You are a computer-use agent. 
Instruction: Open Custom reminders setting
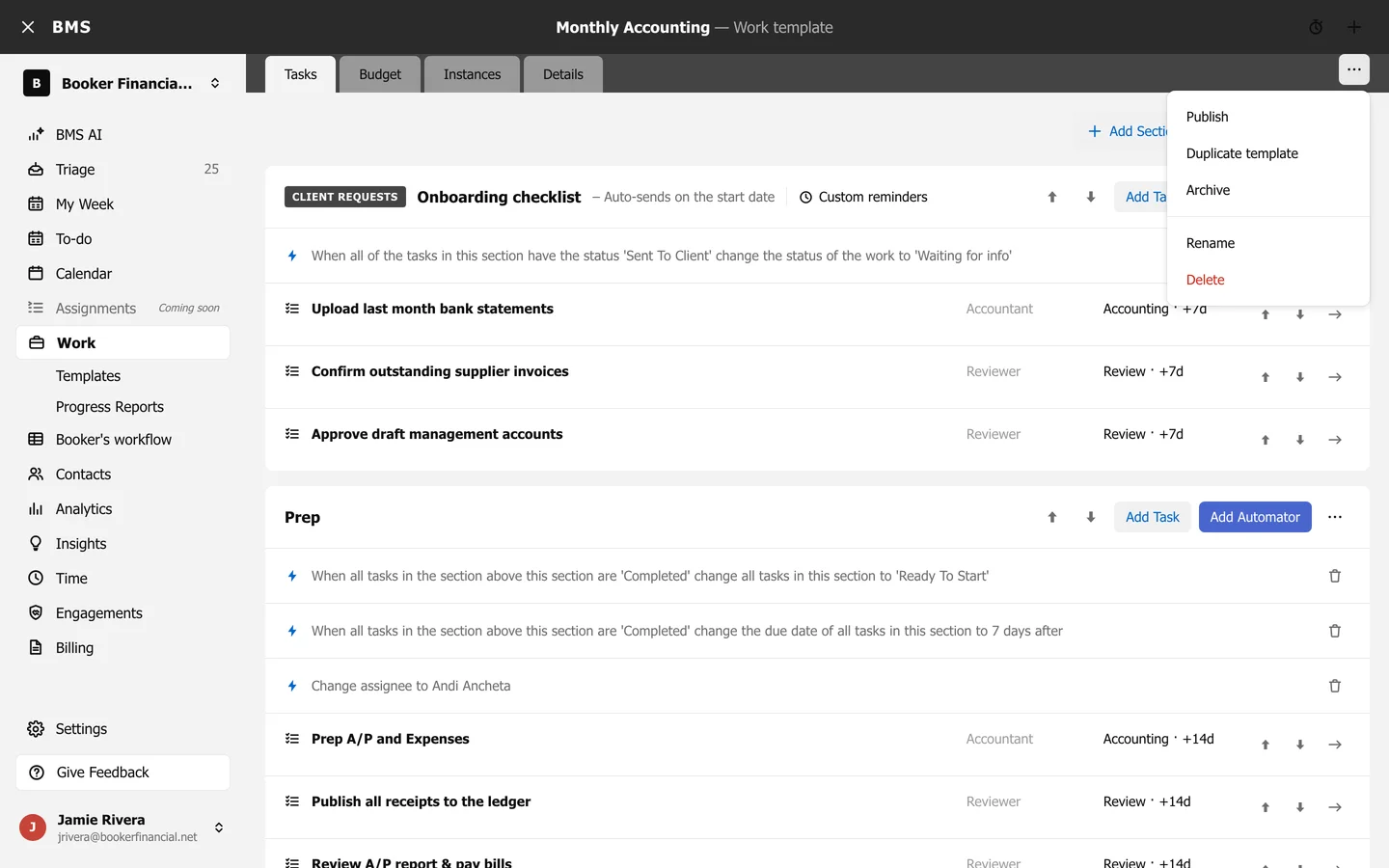tap(863, 197)
